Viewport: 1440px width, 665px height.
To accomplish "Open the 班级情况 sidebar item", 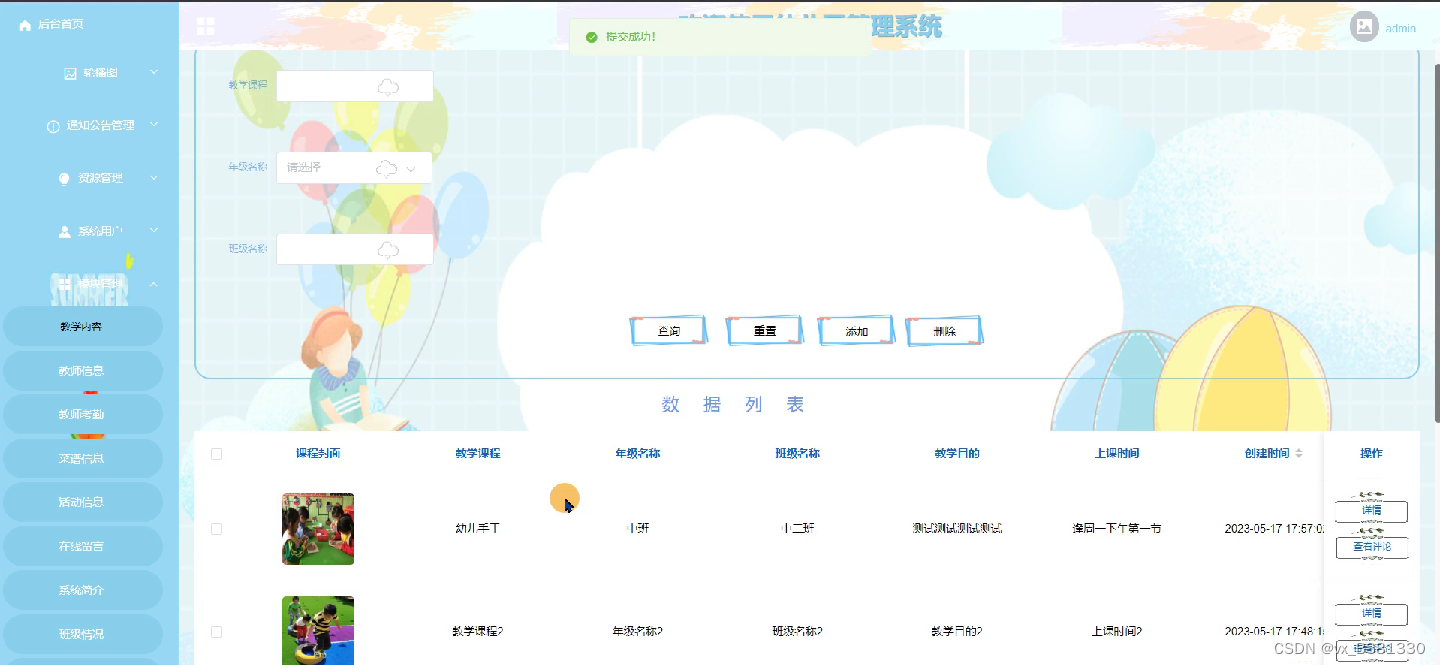I will 82,634.
